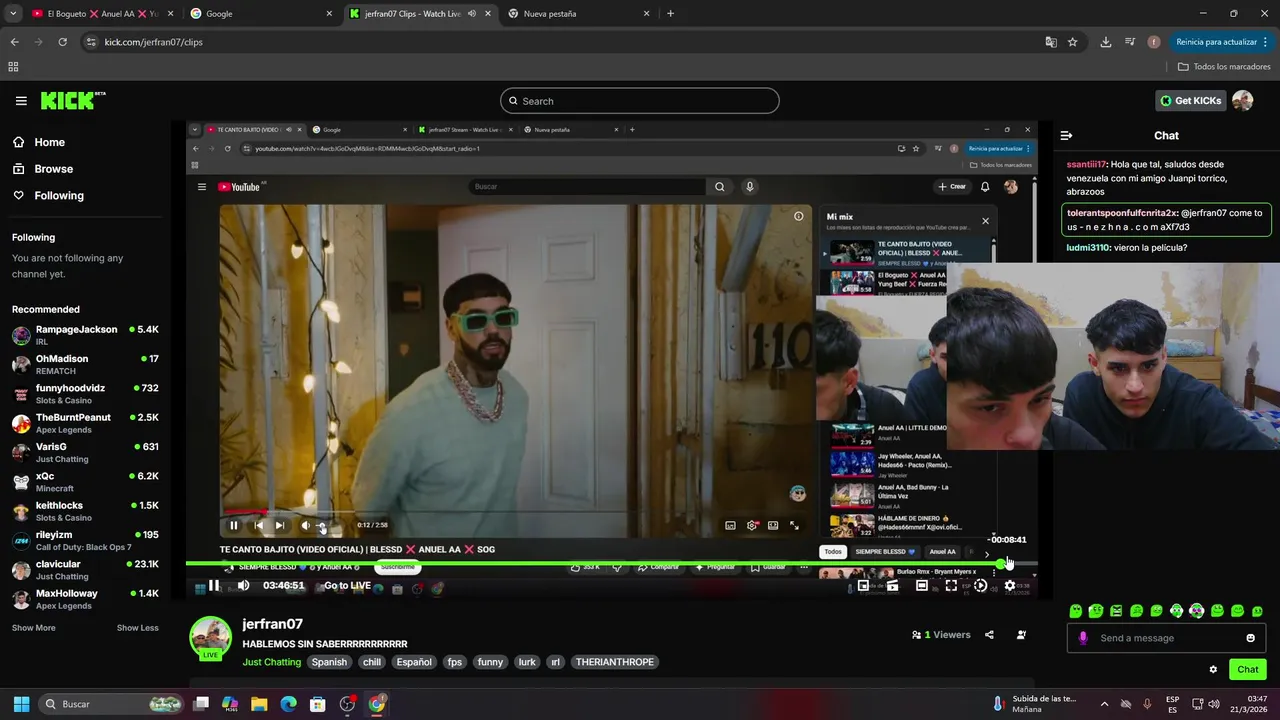Screen dimensions: 1280x720
Task: Open the Kick hamburger sidebar menu
Action: pyautogui.click(x=21, y=101)
